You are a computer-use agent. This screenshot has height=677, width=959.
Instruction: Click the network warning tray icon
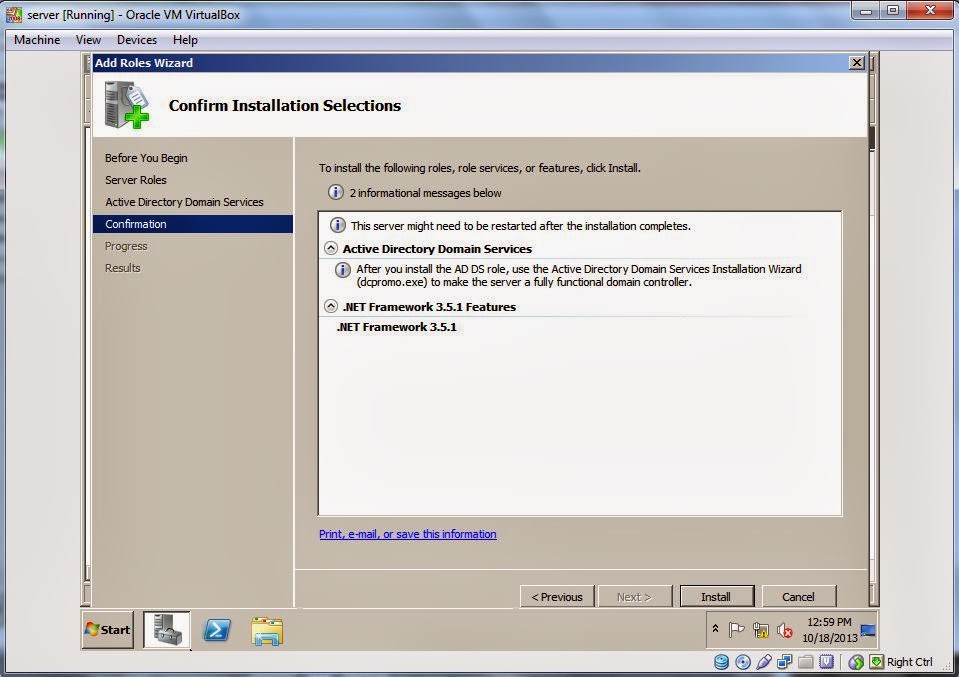click(x=760, y=630)
